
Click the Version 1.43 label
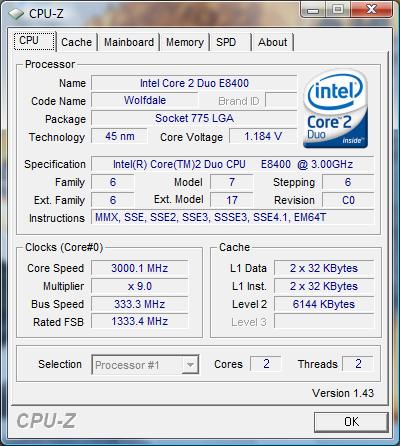click(343, 393)
